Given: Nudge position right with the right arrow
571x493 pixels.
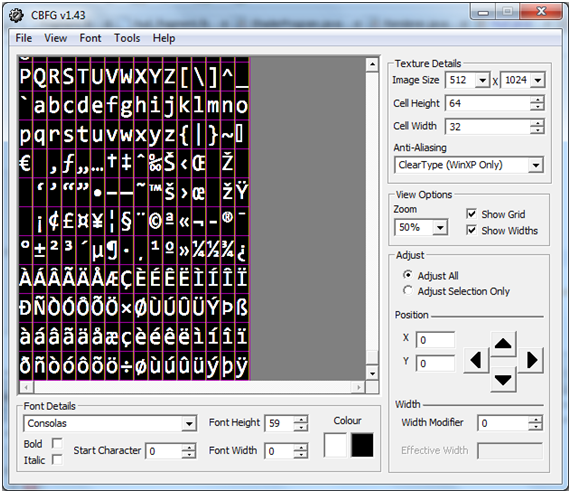Looking at the screenshot, I should click(x=531, y=360).
